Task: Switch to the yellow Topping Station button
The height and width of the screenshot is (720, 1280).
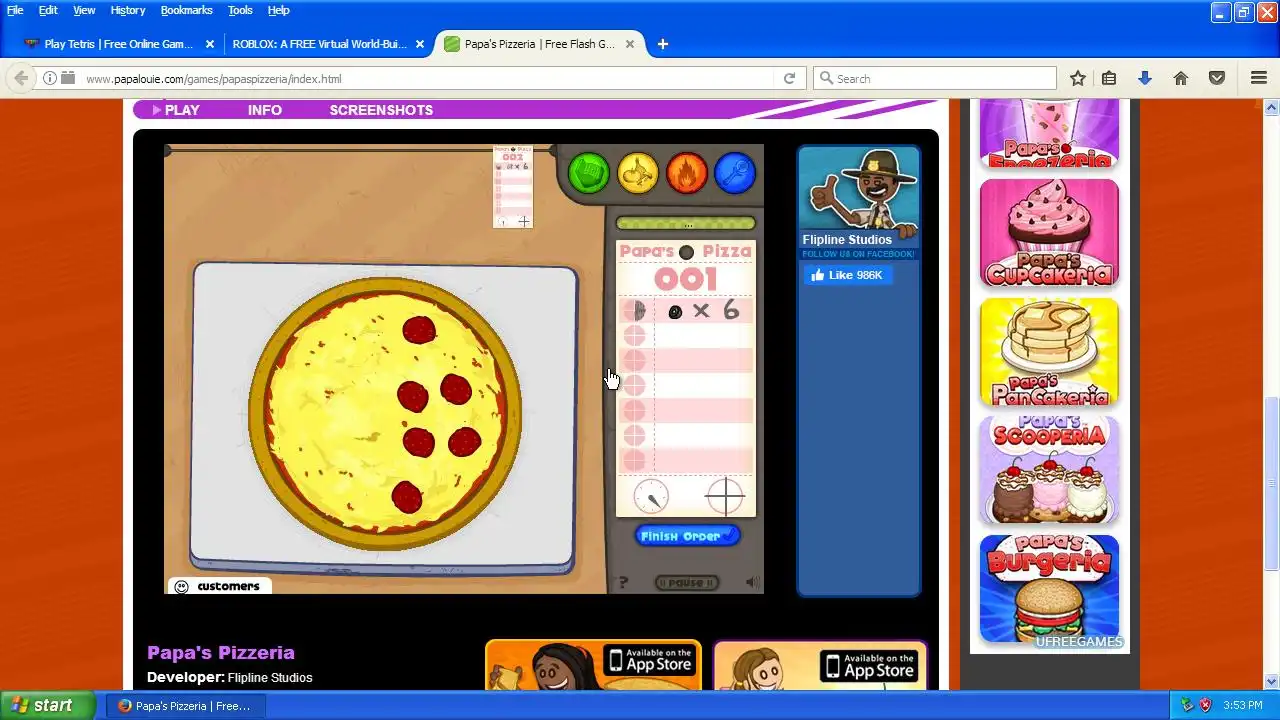Action: coord(637,173)
